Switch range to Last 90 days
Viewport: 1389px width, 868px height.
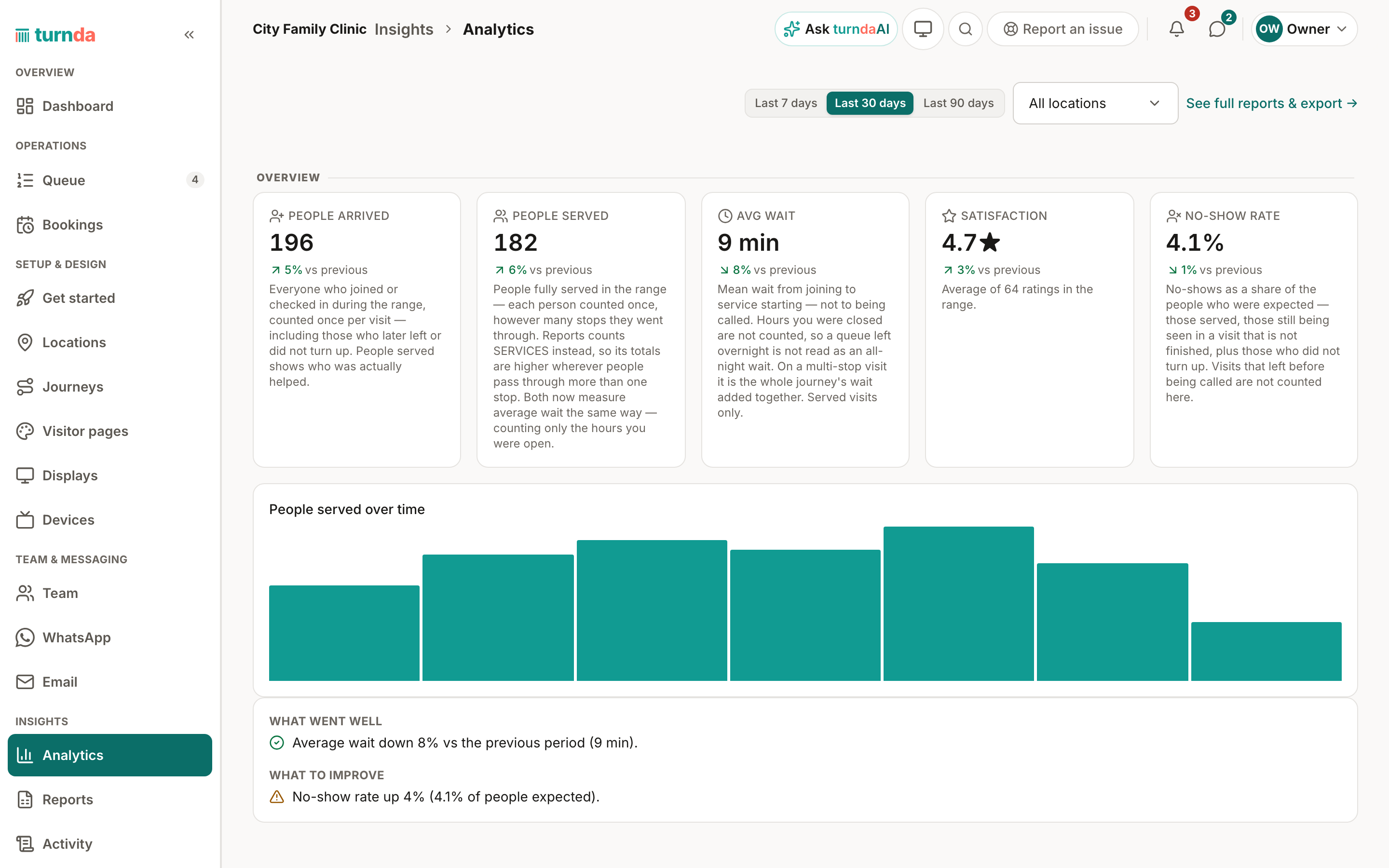coord(958,103)
